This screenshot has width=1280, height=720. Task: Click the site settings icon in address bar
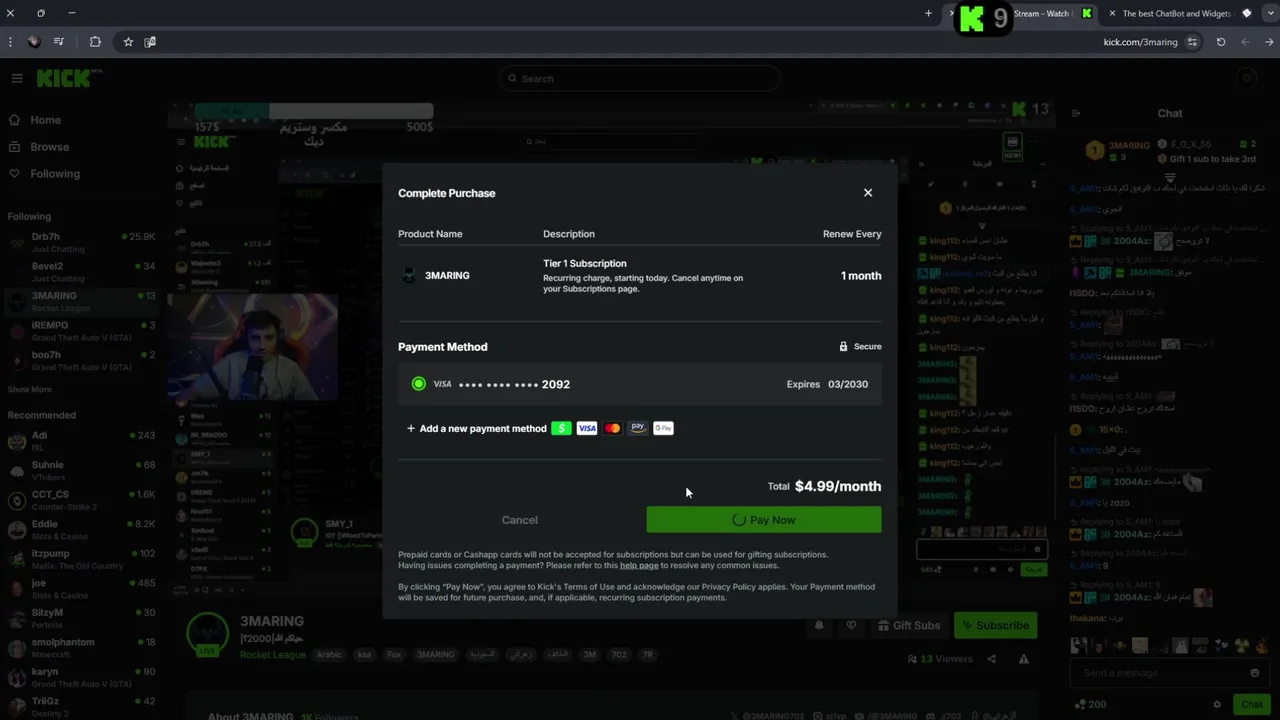pos(1192,42)
